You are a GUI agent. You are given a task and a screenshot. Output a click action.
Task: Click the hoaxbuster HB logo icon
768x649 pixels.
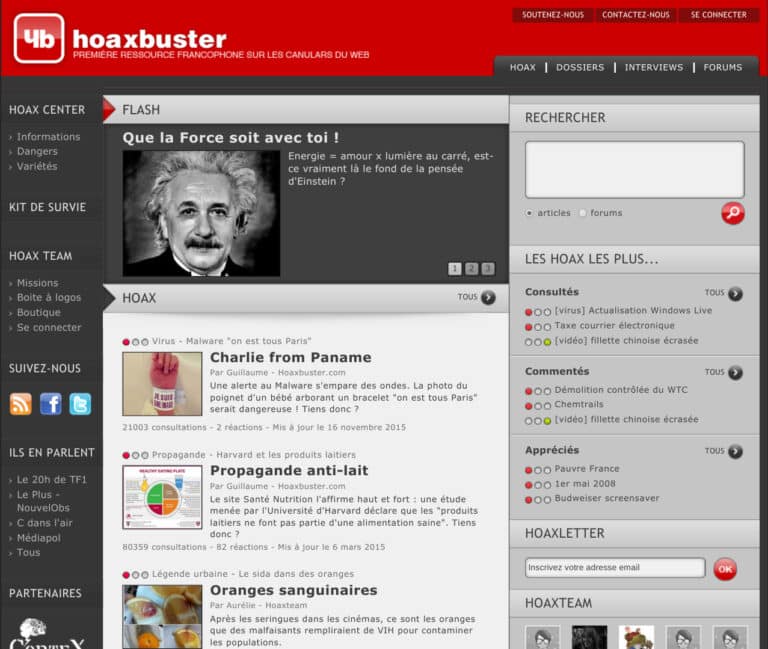pos(39,38)
